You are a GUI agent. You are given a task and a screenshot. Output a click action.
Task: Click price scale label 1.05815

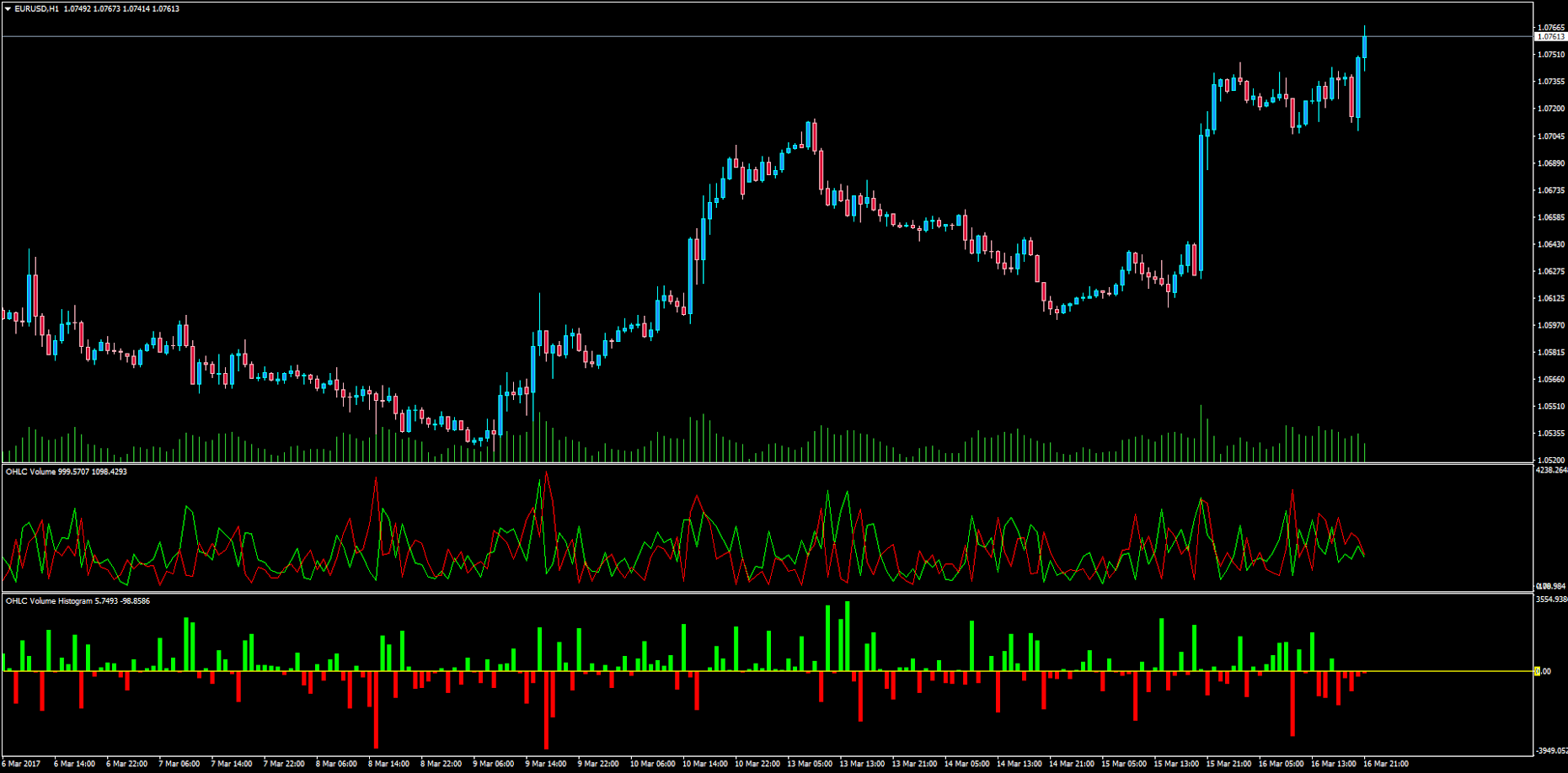[x=1551, y=352]
